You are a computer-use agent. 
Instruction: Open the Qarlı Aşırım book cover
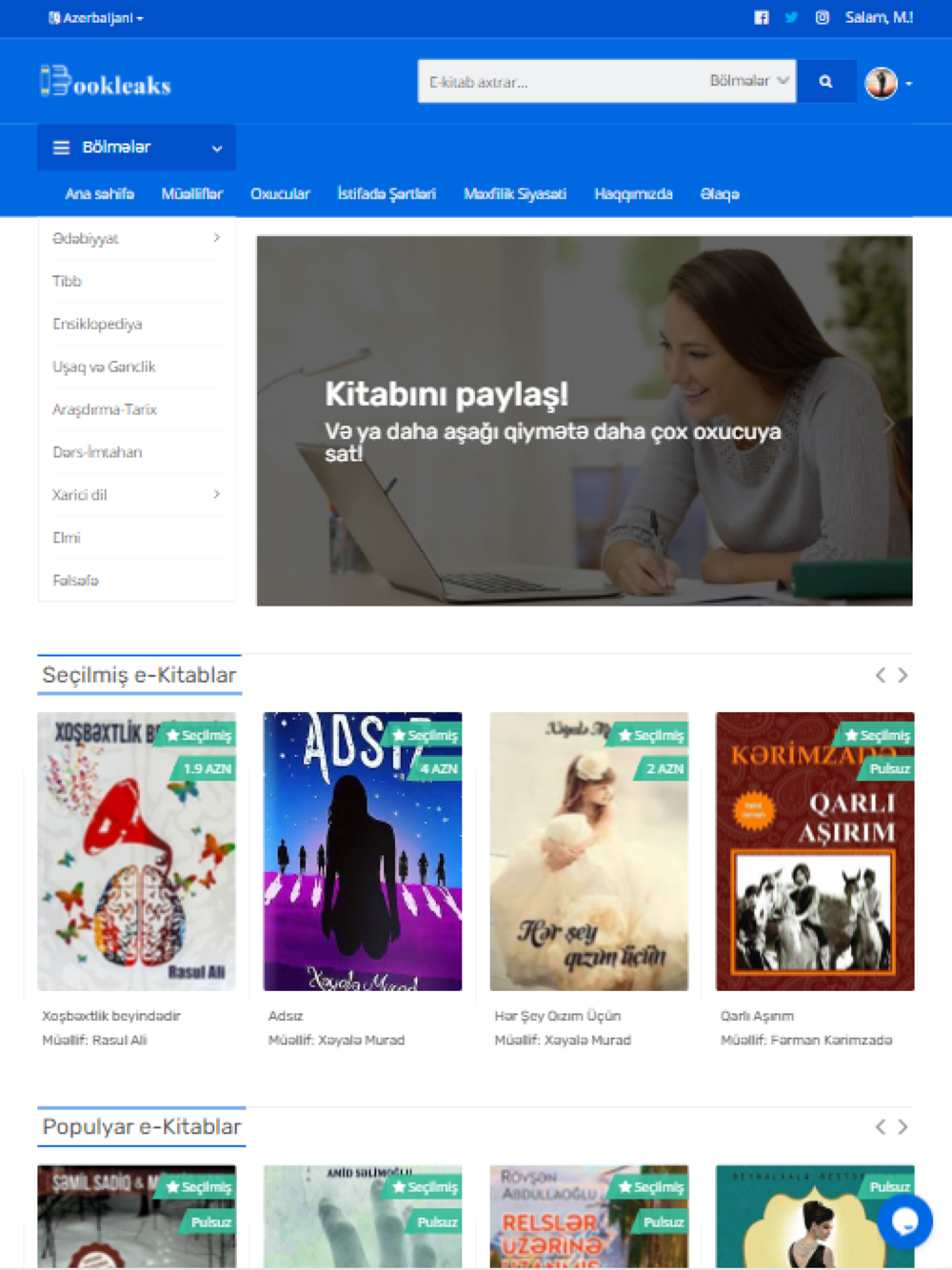[x=815, y=851]
